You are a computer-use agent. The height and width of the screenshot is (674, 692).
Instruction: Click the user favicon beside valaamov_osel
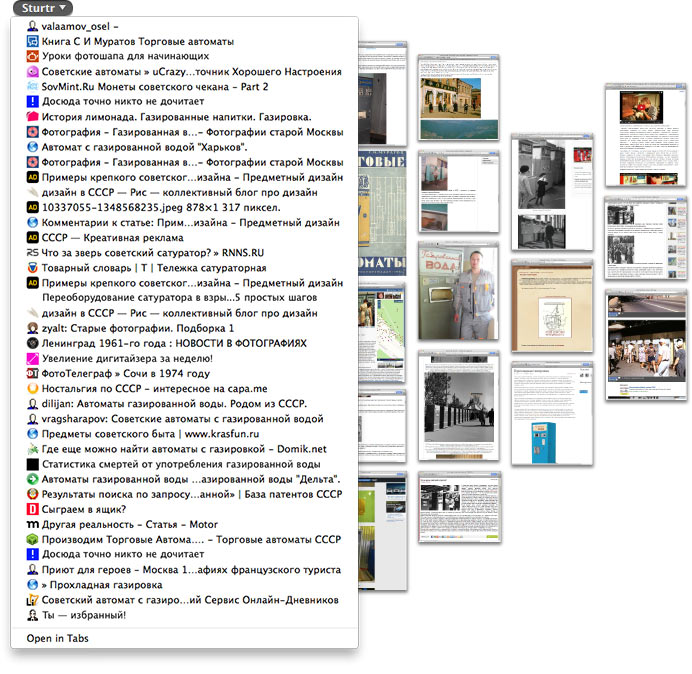(32, 26)
